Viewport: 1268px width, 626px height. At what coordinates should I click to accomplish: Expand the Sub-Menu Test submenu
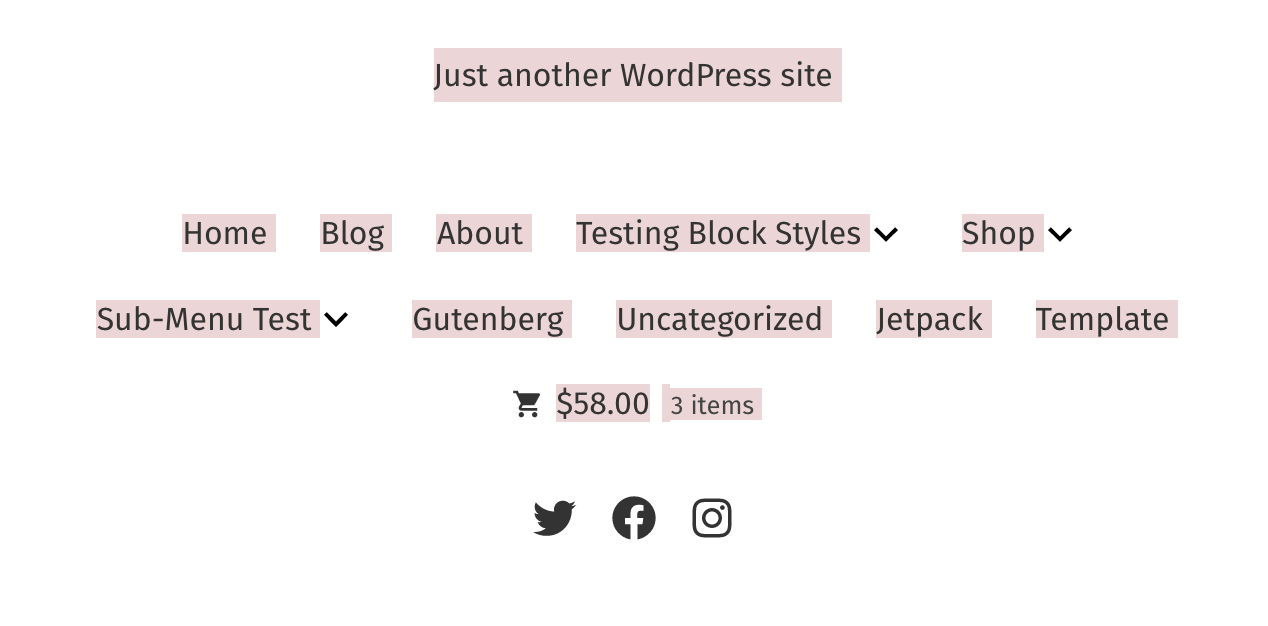[x=336, y=319]
